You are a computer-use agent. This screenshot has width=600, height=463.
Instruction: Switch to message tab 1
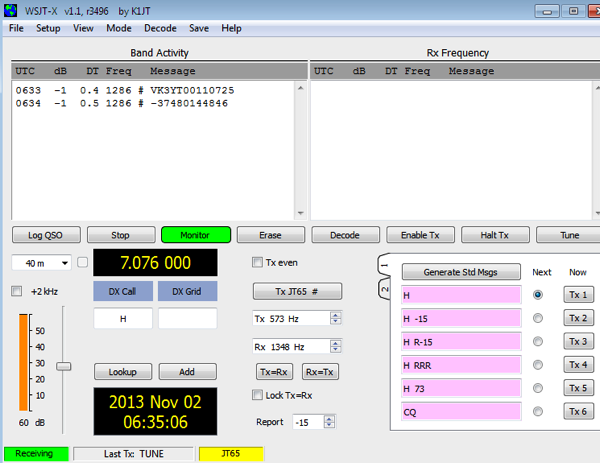(x=384, y=265)
